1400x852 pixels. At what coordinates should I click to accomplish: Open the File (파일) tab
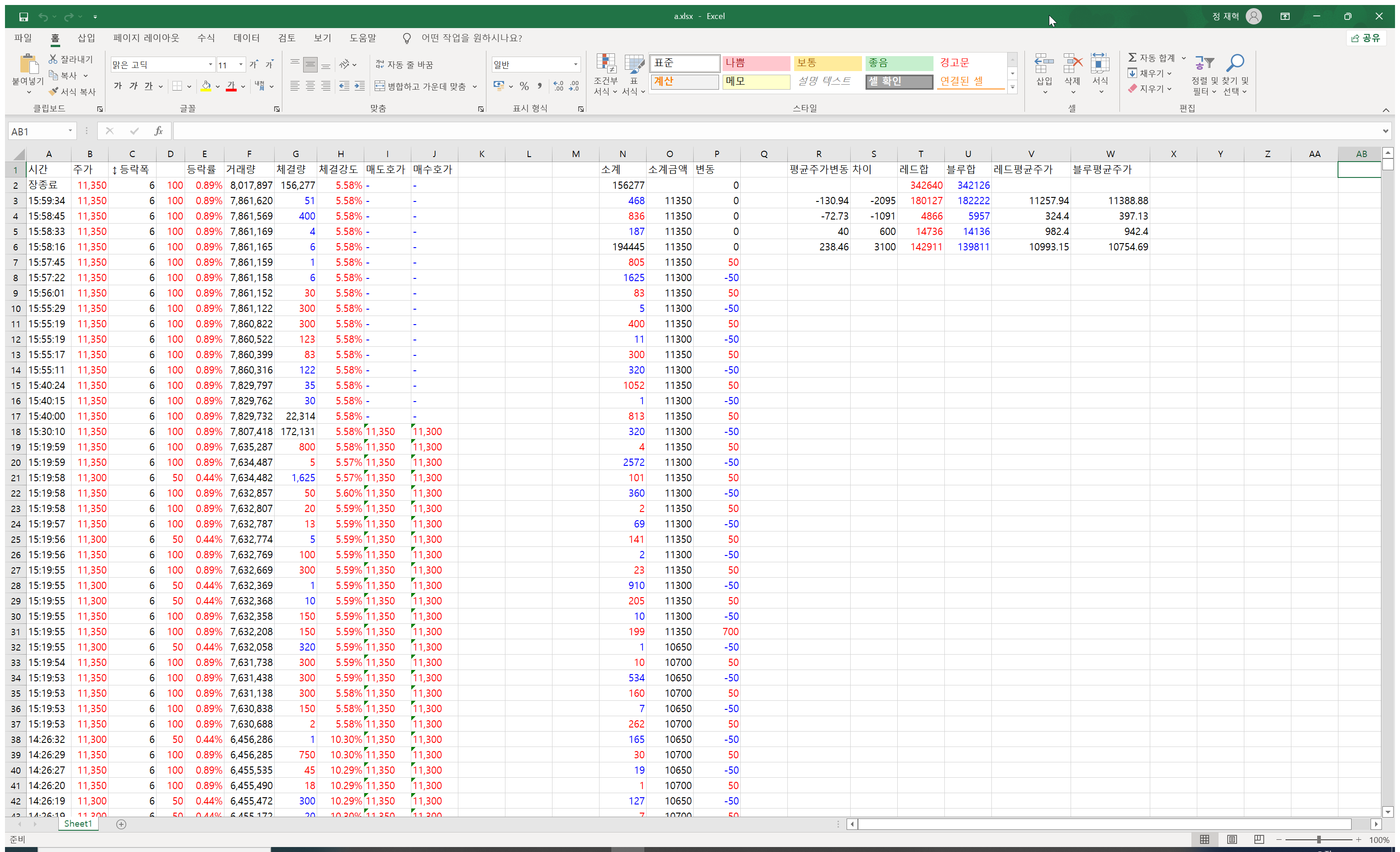(x=23, y=38)
